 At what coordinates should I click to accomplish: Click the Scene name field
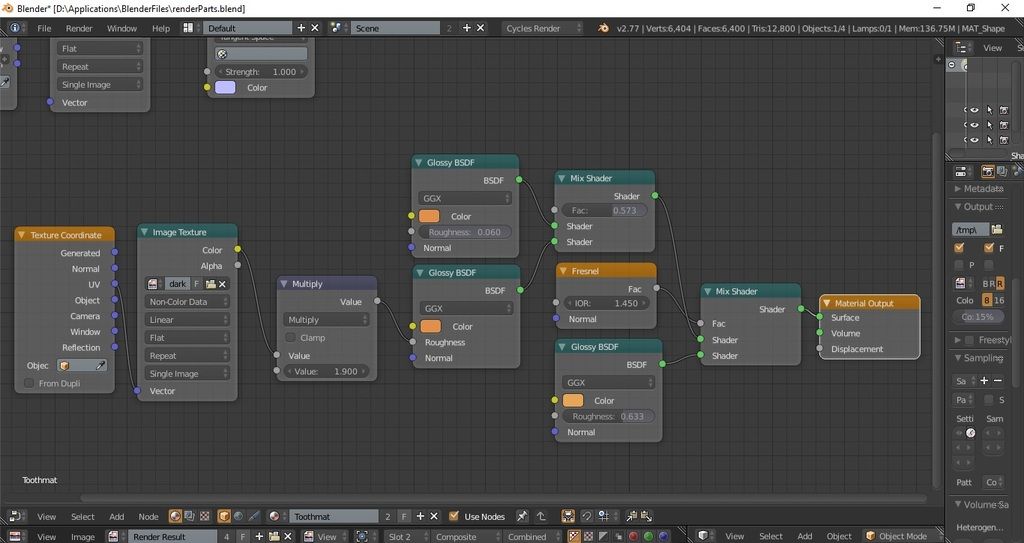pyautogui.click(x=396, y=28)
